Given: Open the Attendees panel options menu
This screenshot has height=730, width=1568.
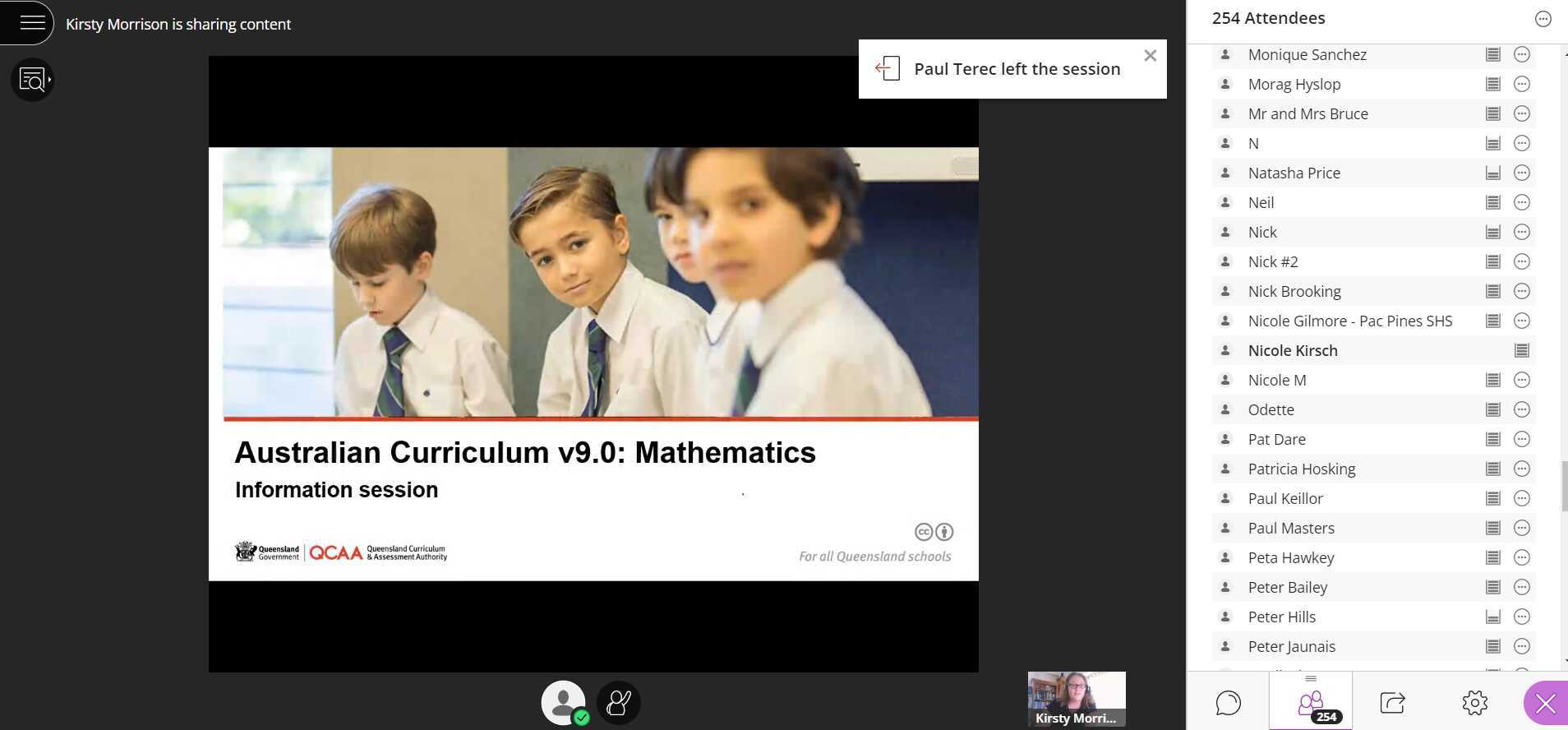Looking at the screenshot, I should click(1543, 19).
